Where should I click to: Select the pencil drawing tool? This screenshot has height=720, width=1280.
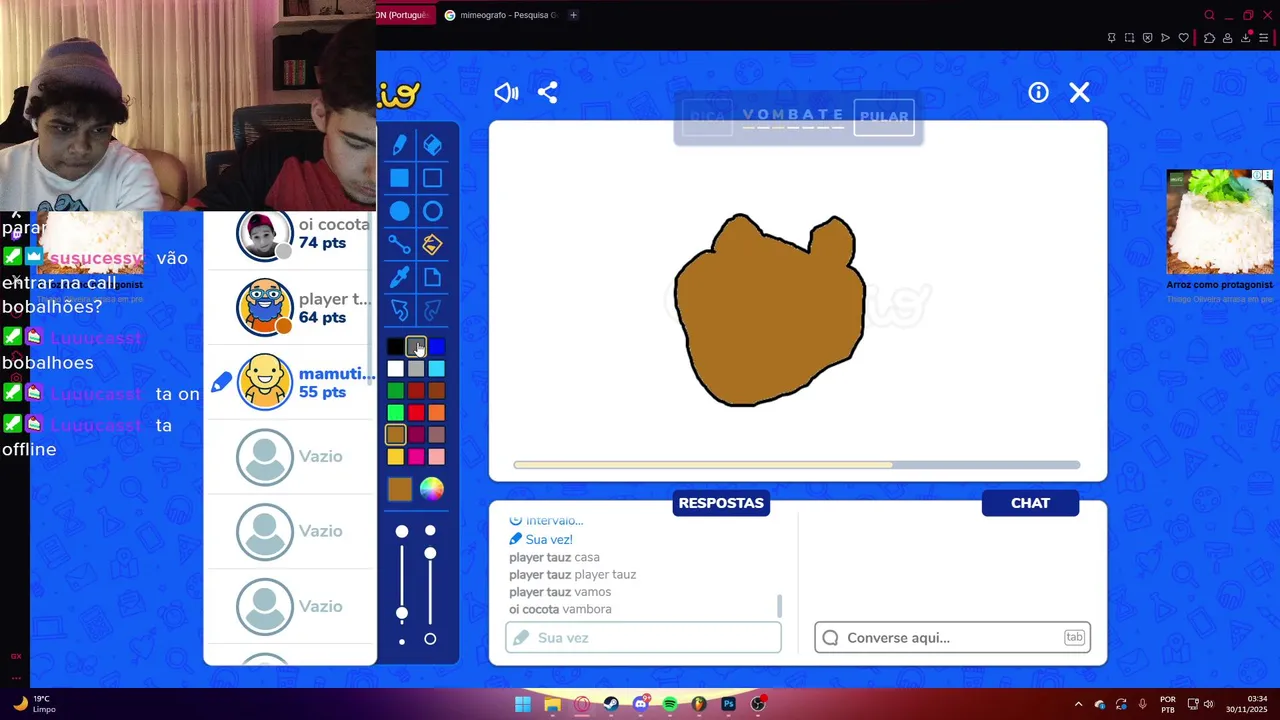[399, 146]
